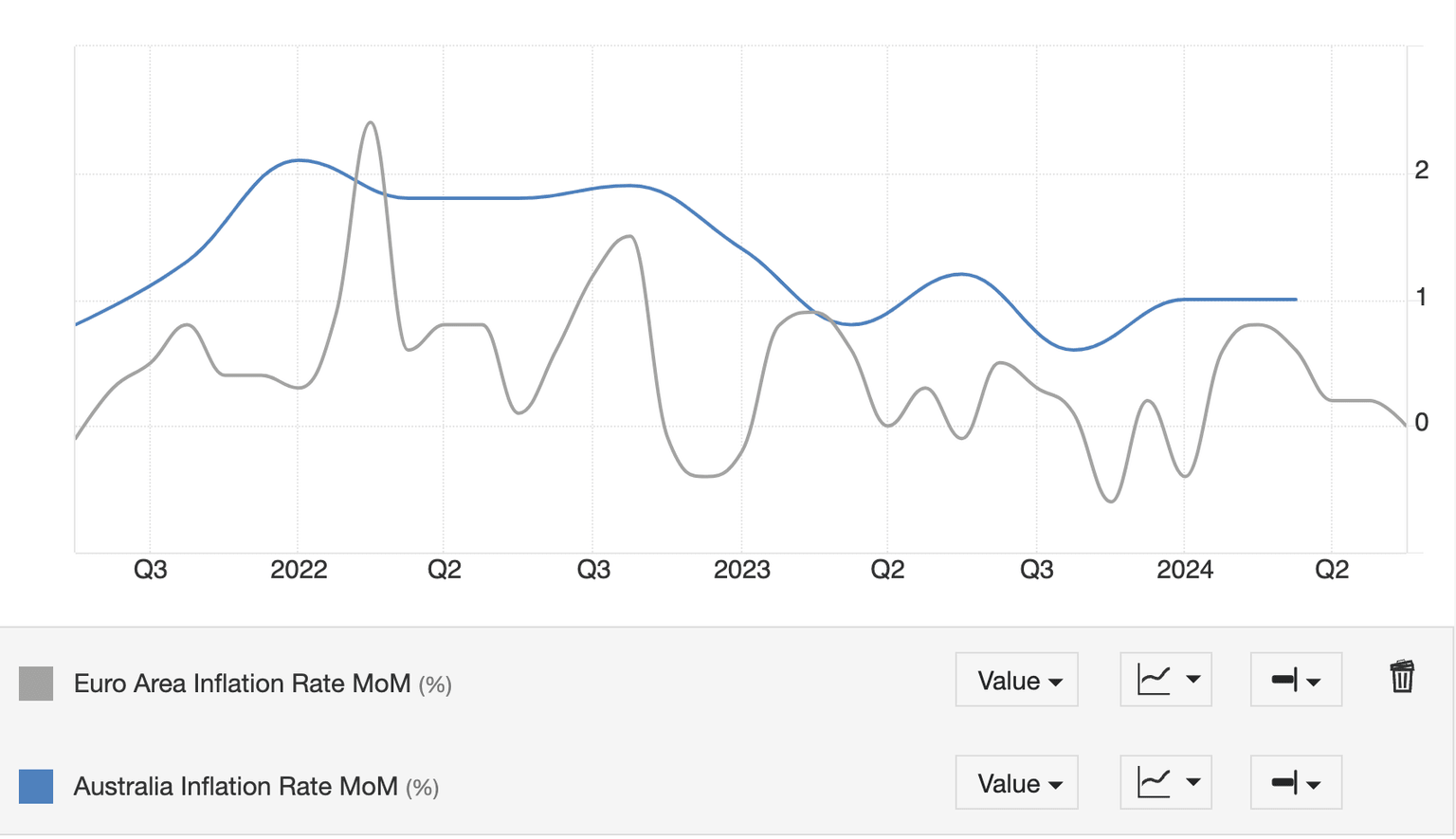Viewport: 1456px width, 839px height.
Task: Click the gray Euro Area color swatch
Action: pos(36,684)
